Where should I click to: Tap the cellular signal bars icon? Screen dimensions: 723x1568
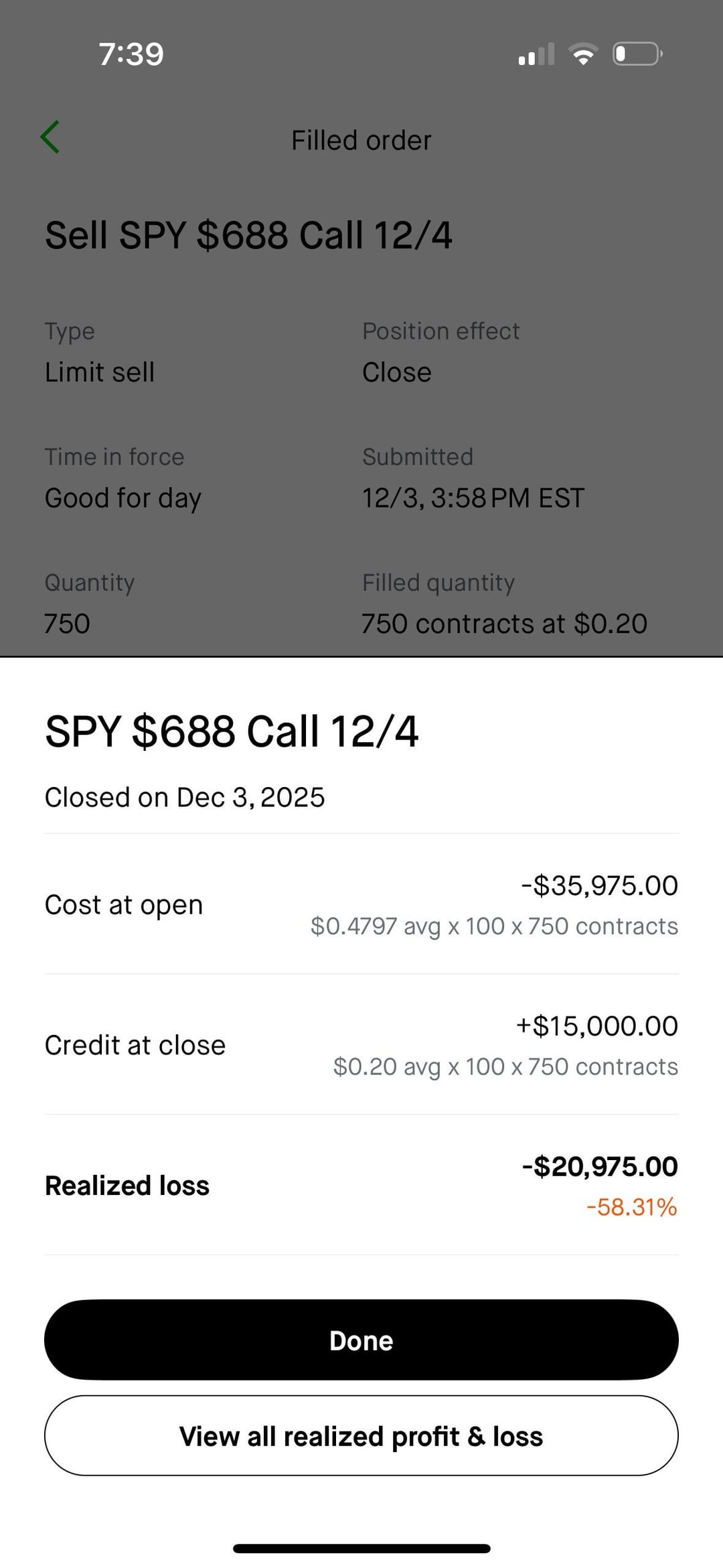pos(536,54)
